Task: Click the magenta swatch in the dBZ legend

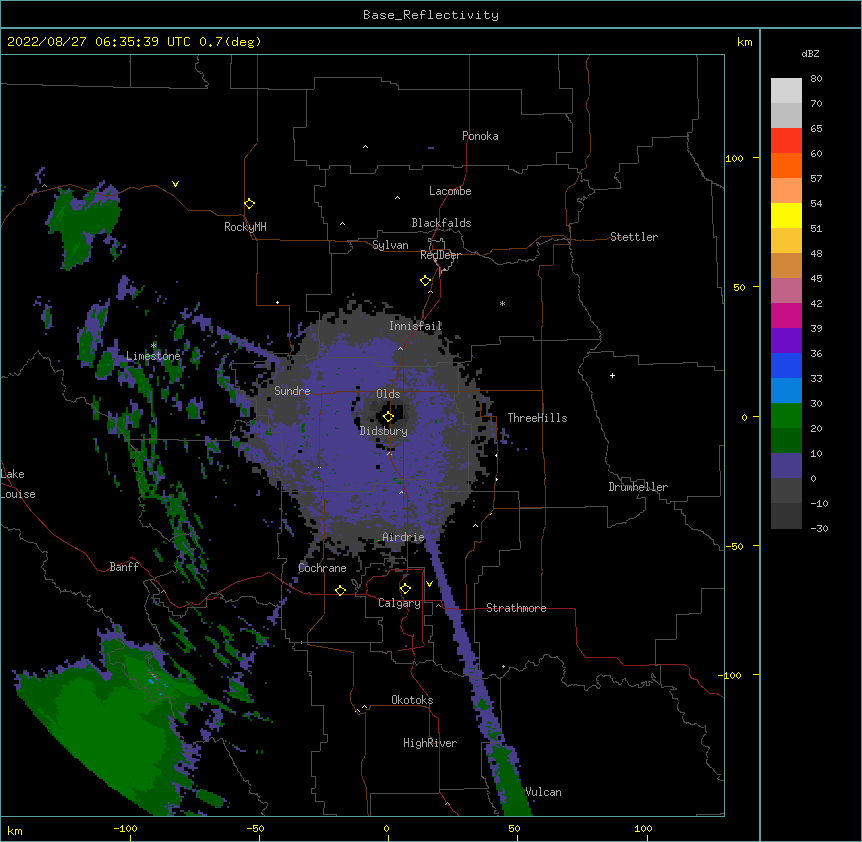Action: click(786, 315)
